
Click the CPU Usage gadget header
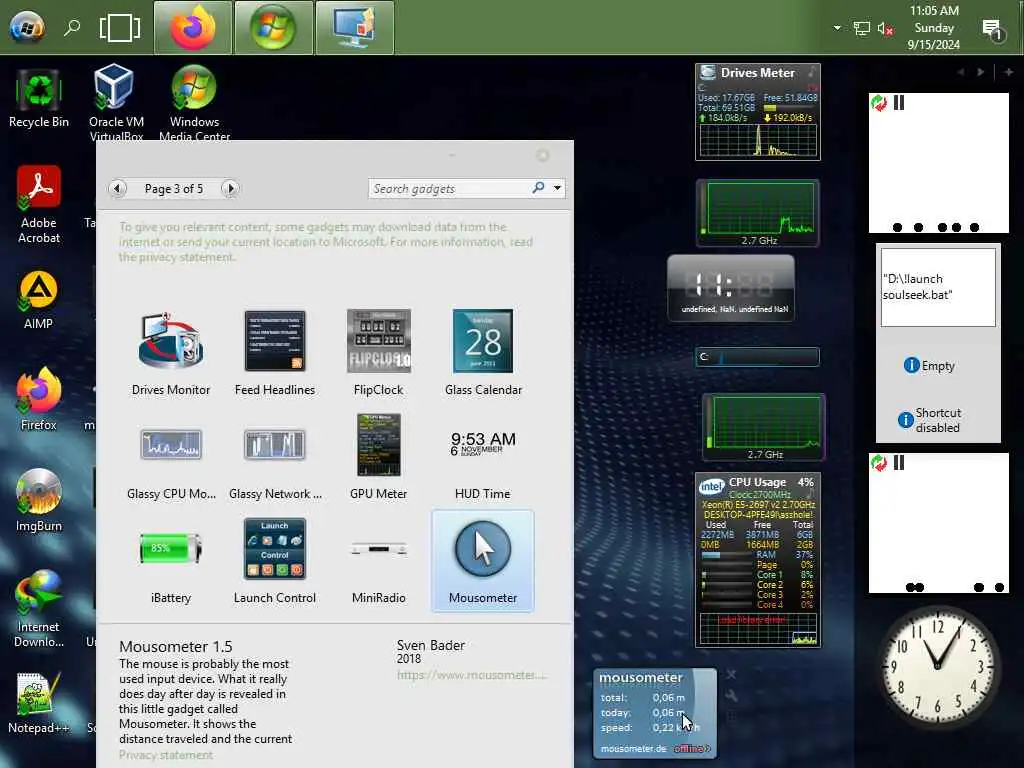click(x=757, y=482)
